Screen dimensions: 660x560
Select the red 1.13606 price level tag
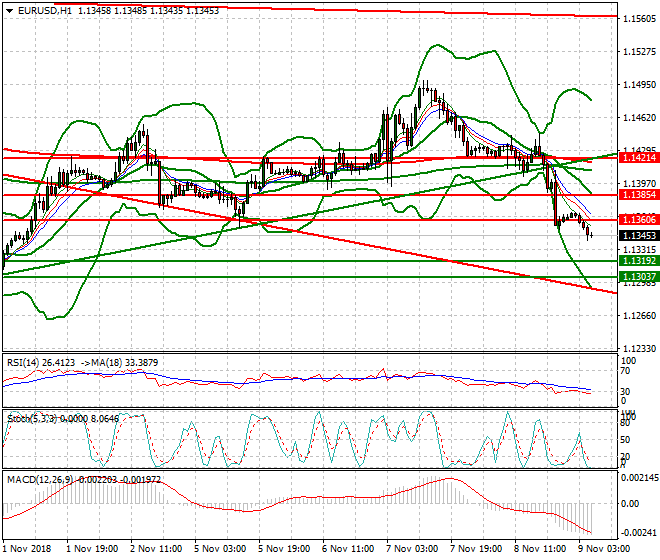tap(638, 219)
